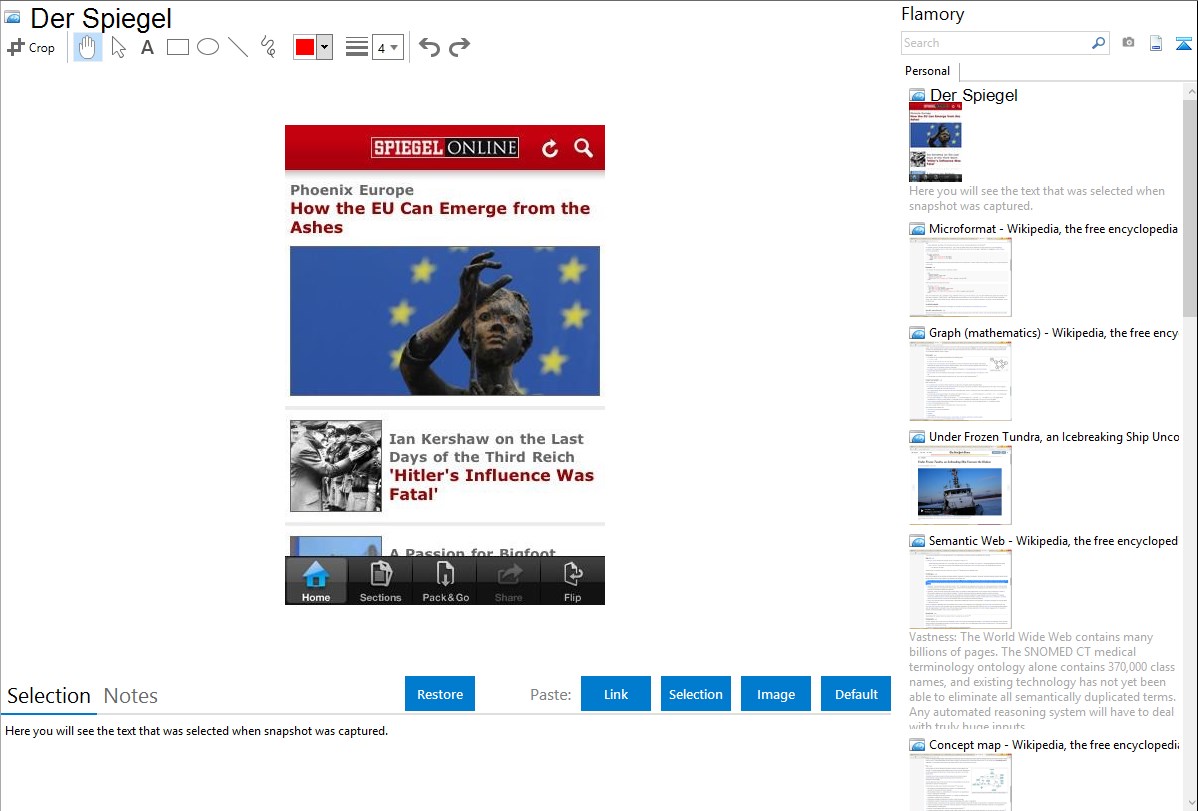Click the Concept map - Wikipedia title
1198x811 pixels.
click(1053, 744)
